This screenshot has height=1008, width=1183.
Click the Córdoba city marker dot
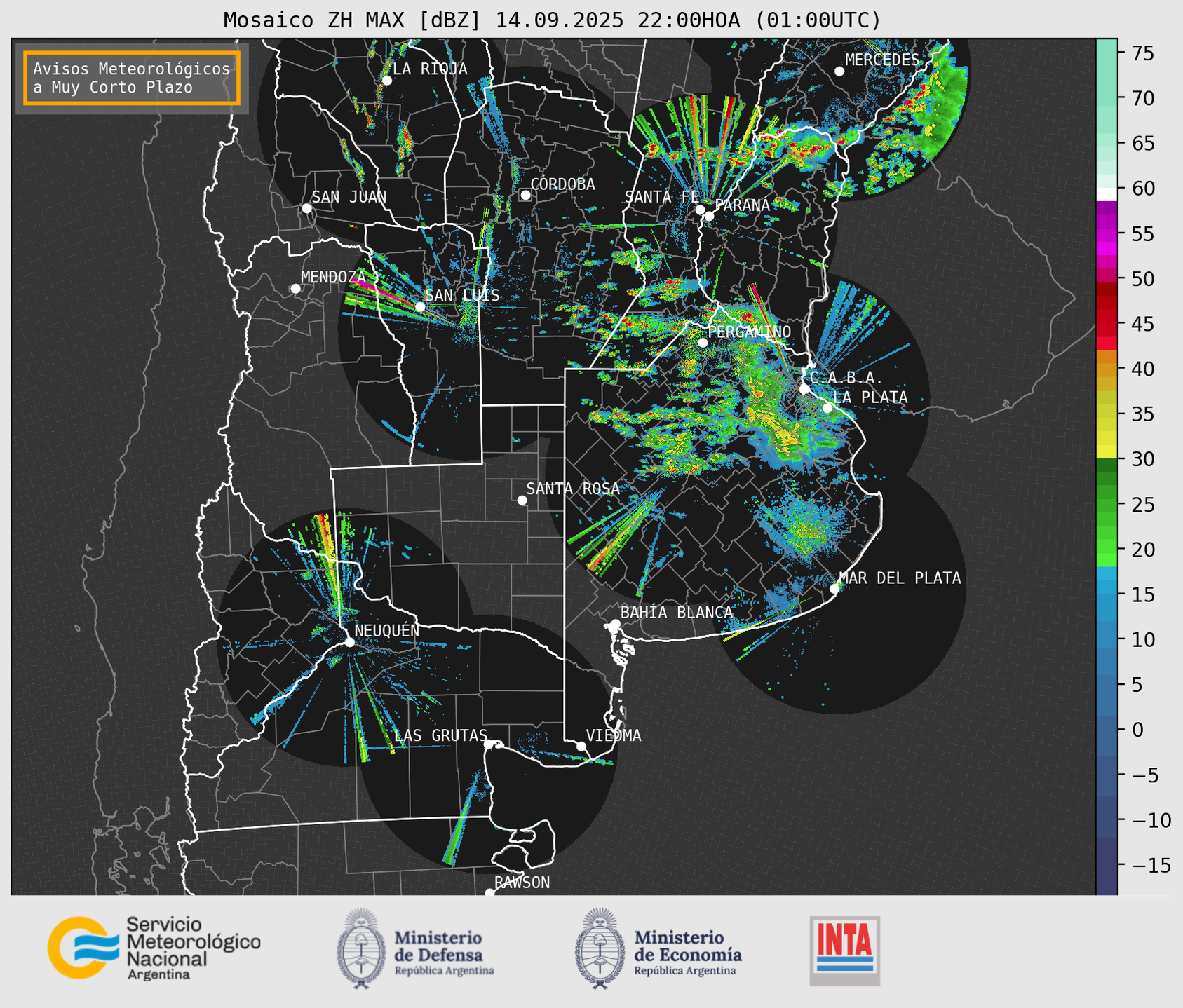point(525,195)
